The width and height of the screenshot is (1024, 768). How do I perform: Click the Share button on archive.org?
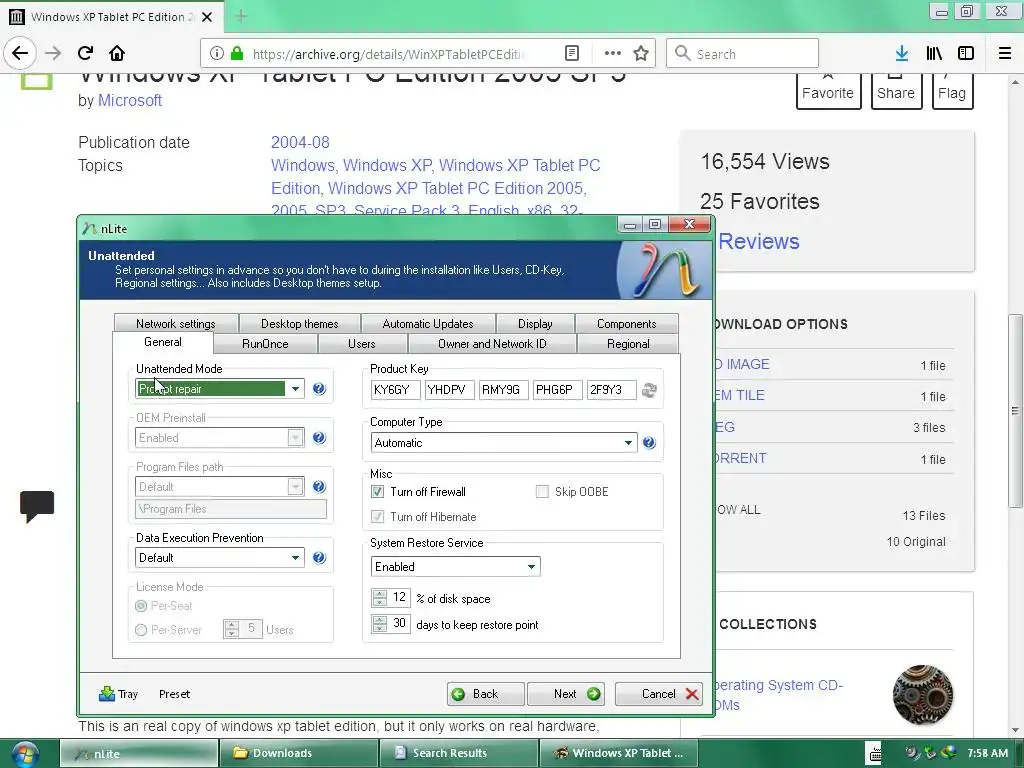tap(896, 90)
